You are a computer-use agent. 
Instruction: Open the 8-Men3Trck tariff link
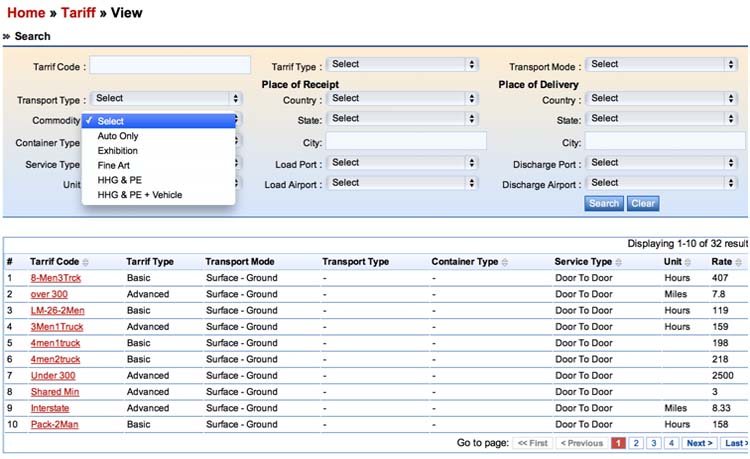55,278
